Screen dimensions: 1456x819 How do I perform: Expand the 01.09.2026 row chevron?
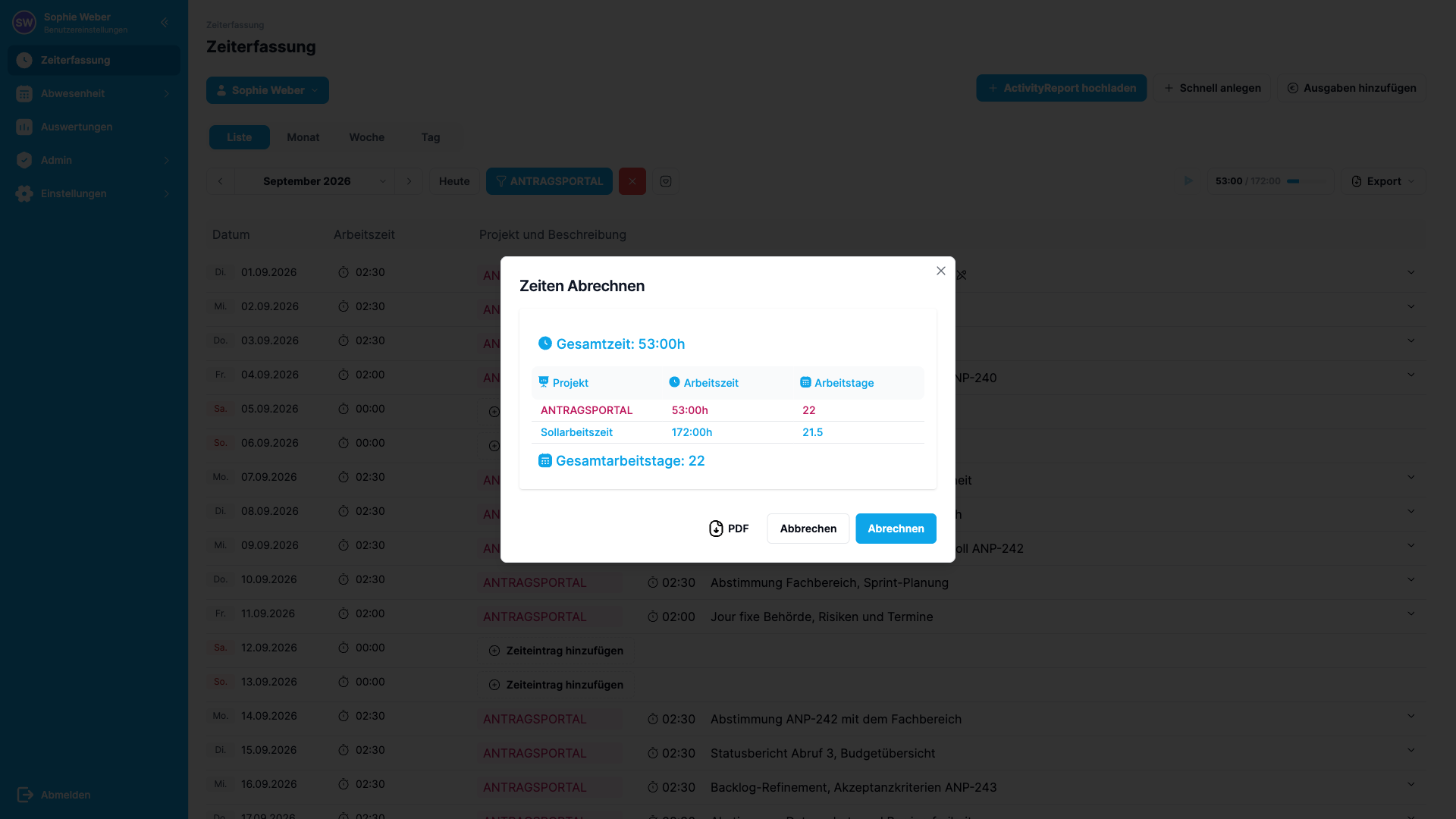pyautogui.click(x=1411, y=272)
